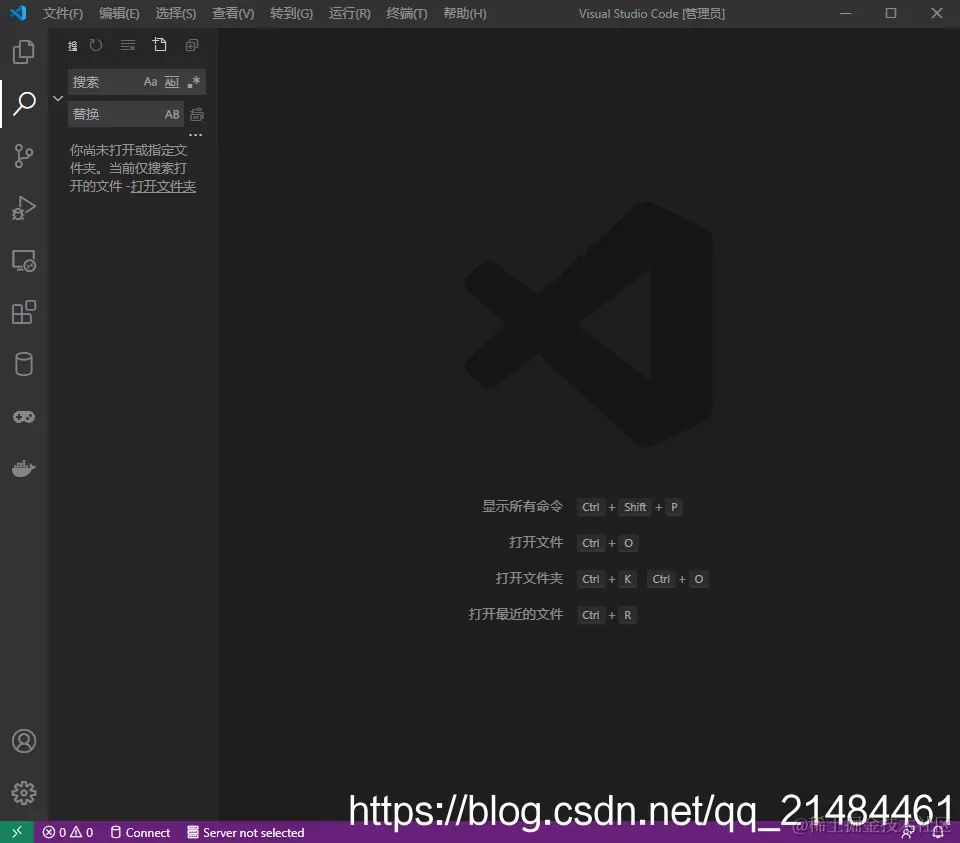
Task: Open the 帮助(H) menu
Action: click(465, 13)
